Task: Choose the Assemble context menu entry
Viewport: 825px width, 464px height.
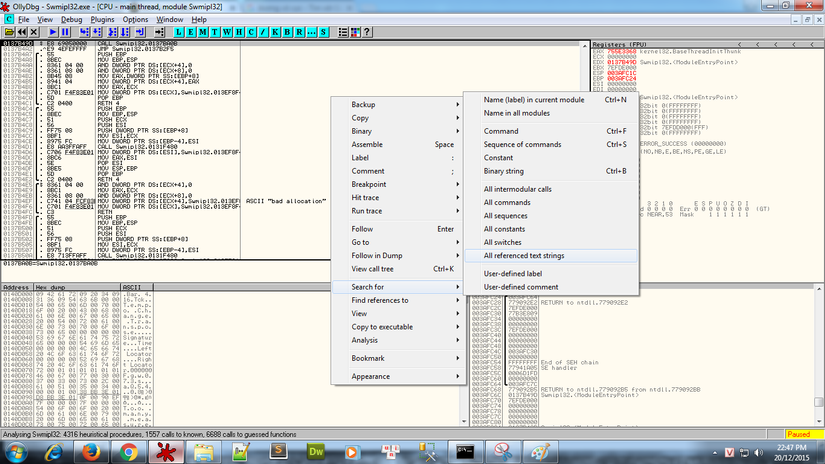Action: click(x=398, y=144)
